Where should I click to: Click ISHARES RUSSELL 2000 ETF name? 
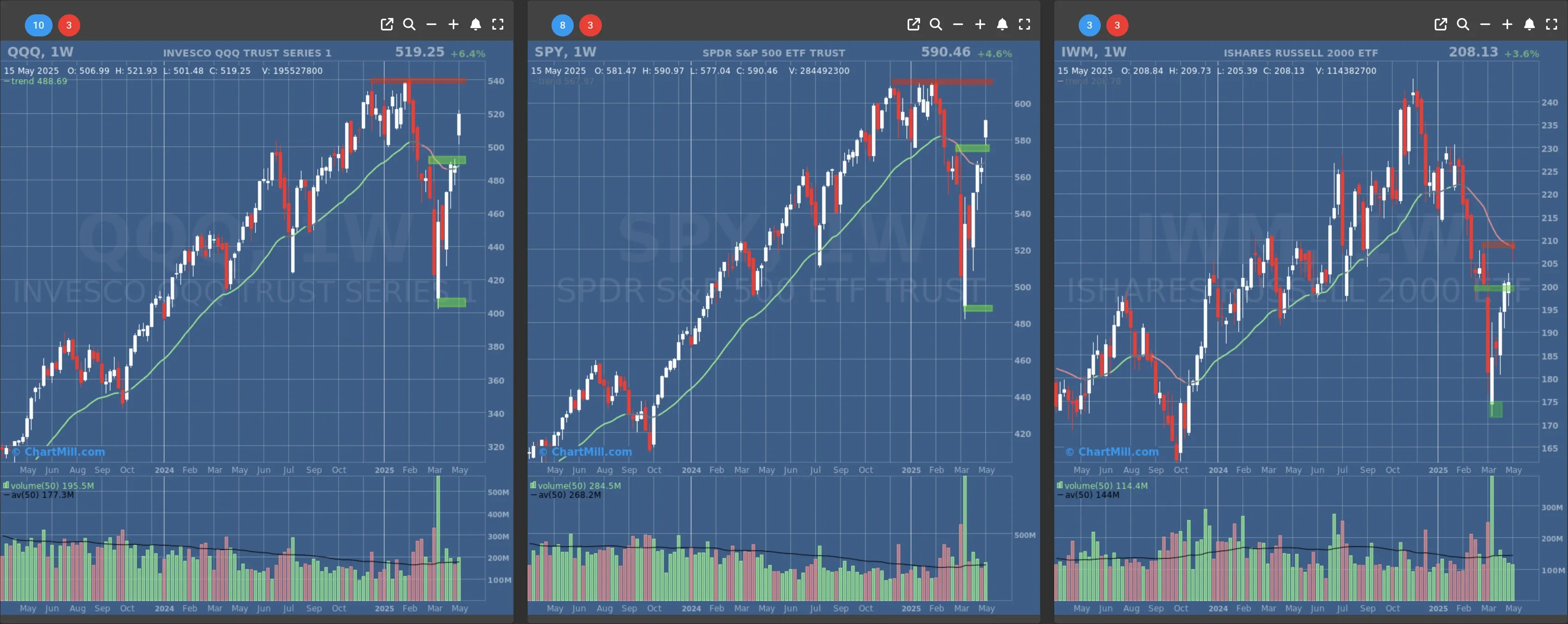[1301, 53]
